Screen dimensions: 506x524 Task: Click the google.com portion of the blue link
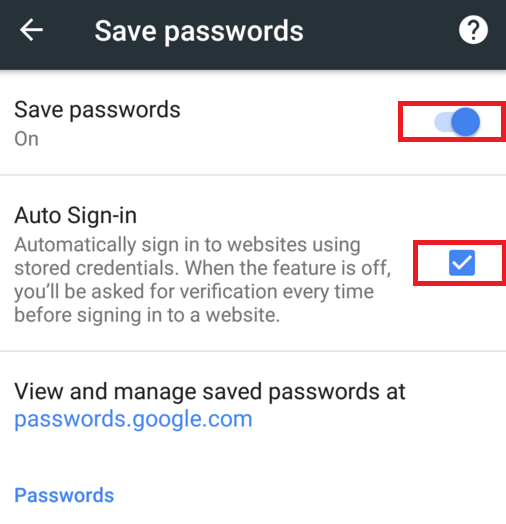pos(193,419)
